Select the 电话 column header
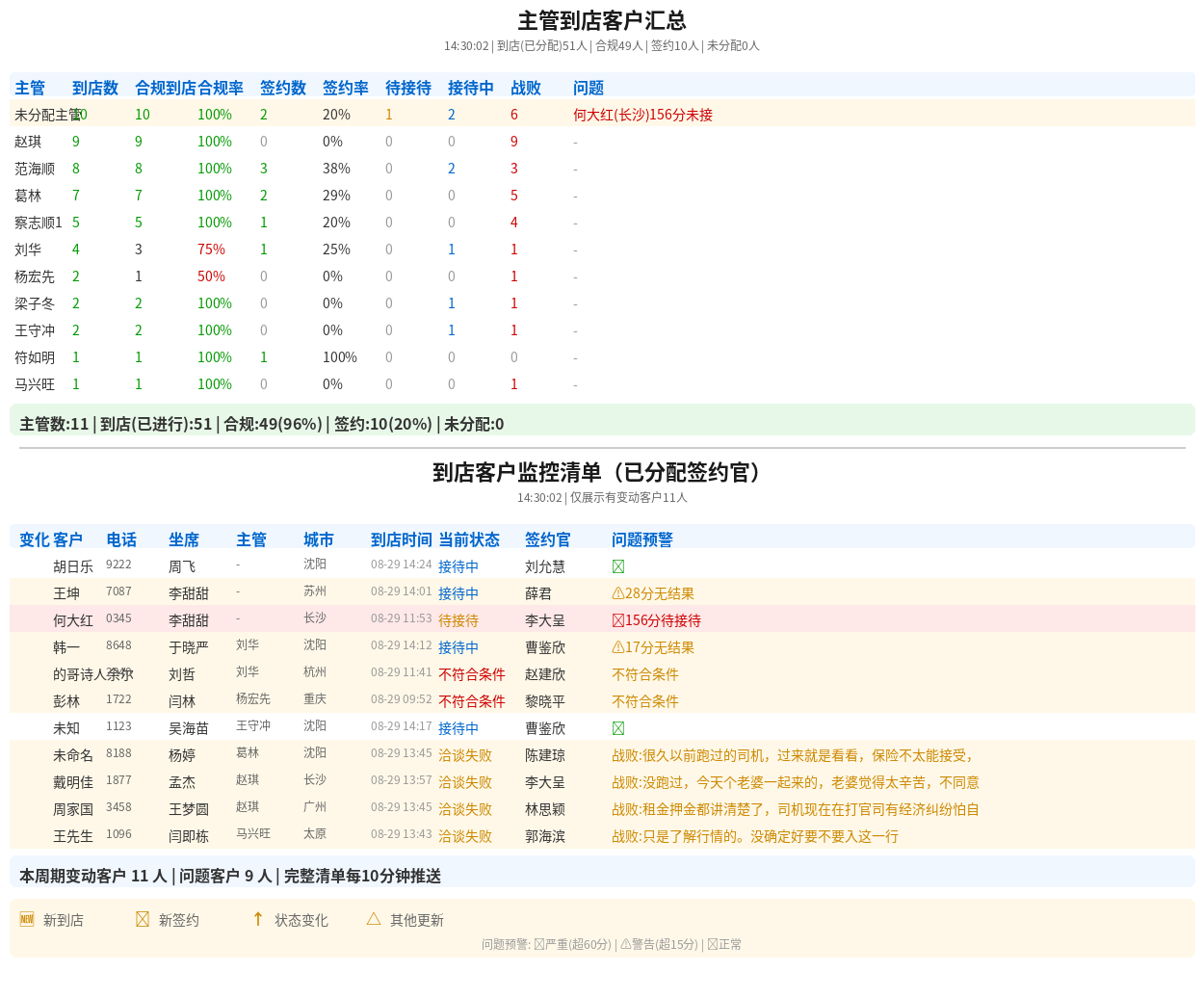 tap(121, 539)
